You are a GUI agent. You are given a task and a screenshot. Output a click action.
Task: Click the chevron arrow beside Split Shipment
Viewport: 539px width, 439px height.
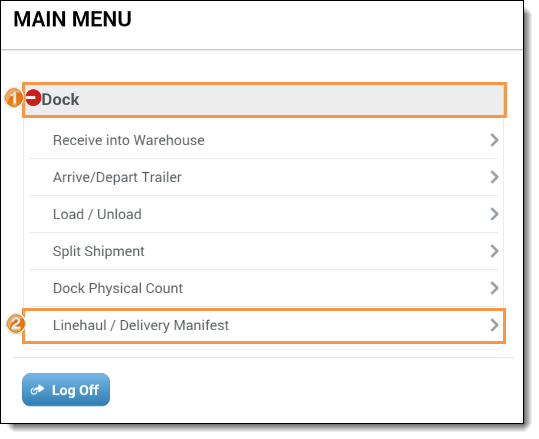coord(494,251)
